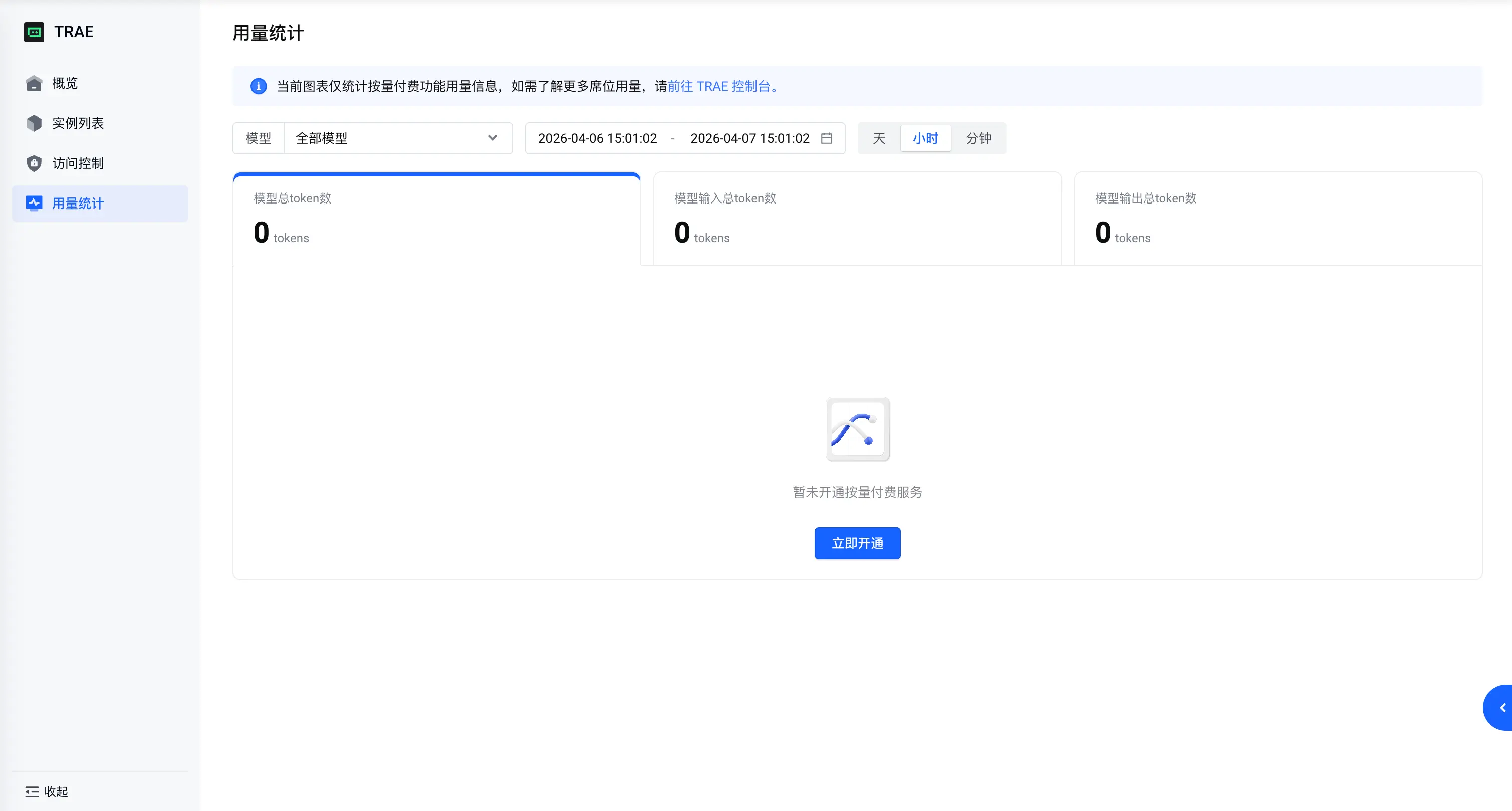The width and height of the screenshot is (1512, 811).
Task: Click the 立即开通 button
Action: click(x=857, y=543)
